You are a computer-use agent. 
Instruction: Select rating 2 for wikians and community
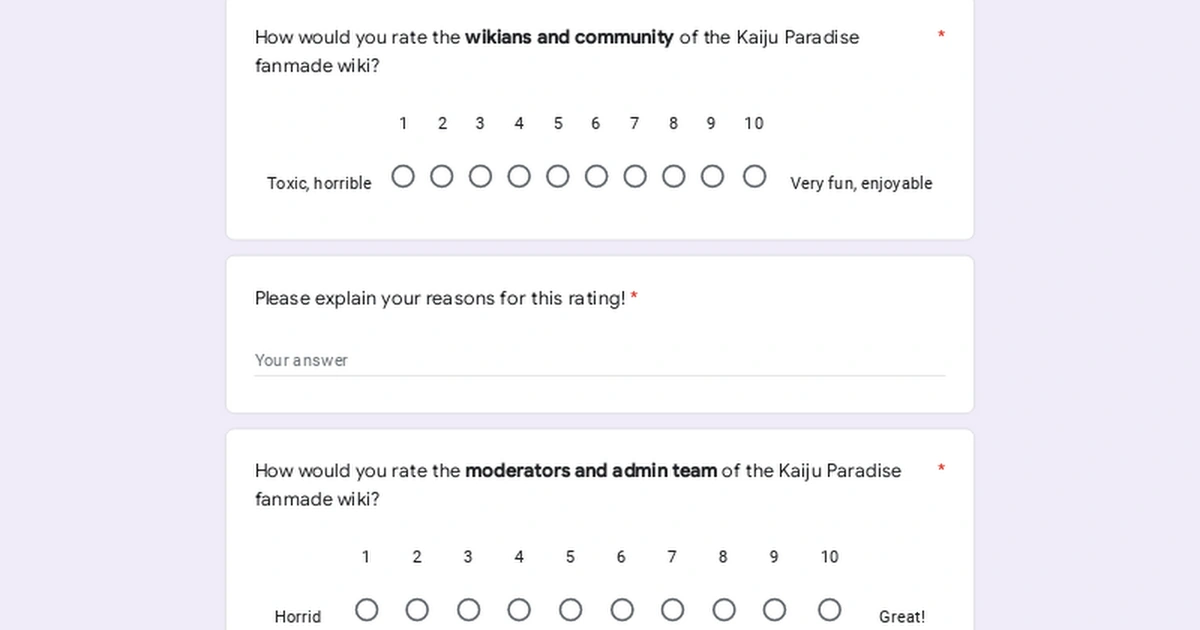[442, 176]
